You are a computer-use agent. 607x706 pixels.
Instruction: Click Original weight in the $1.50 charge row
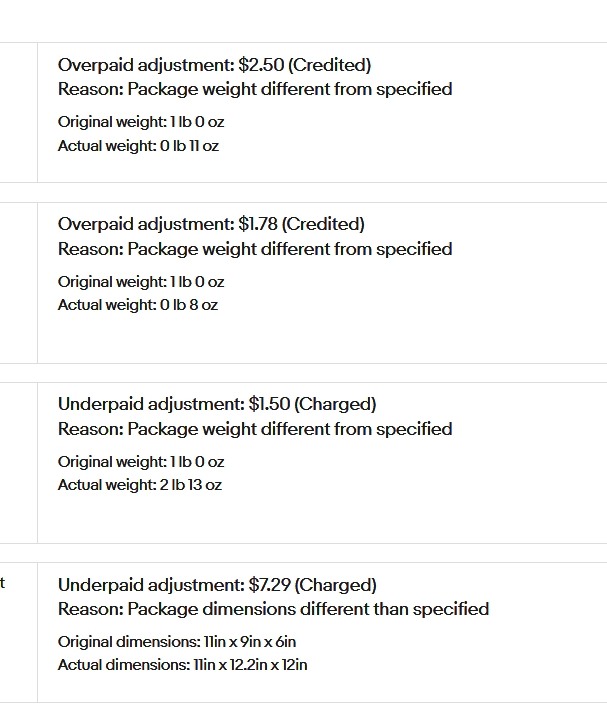[x=141, y=462]
